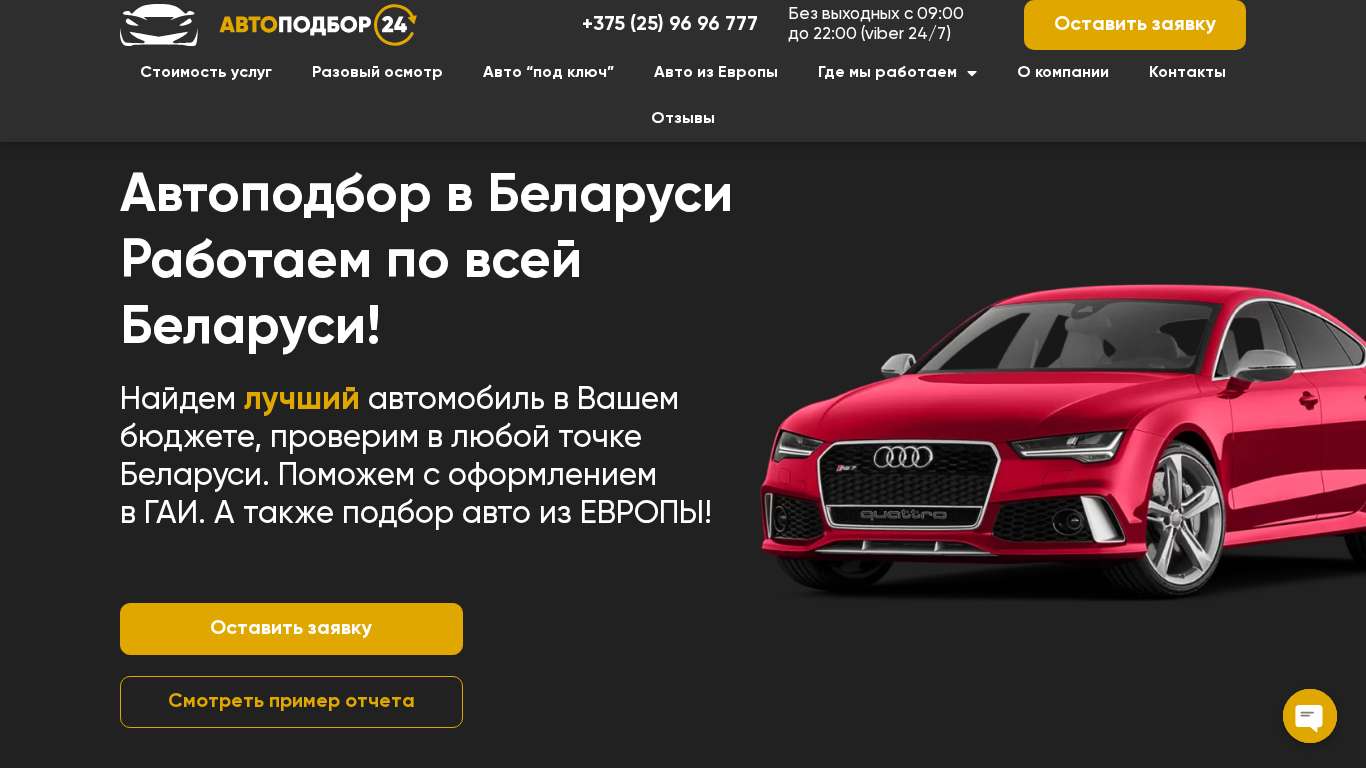Viewport: 1366px width, 768px height.
Task: Click the Автоподбор в Беларуси headline
Action: pyautogui.click(x=426, y=193)
